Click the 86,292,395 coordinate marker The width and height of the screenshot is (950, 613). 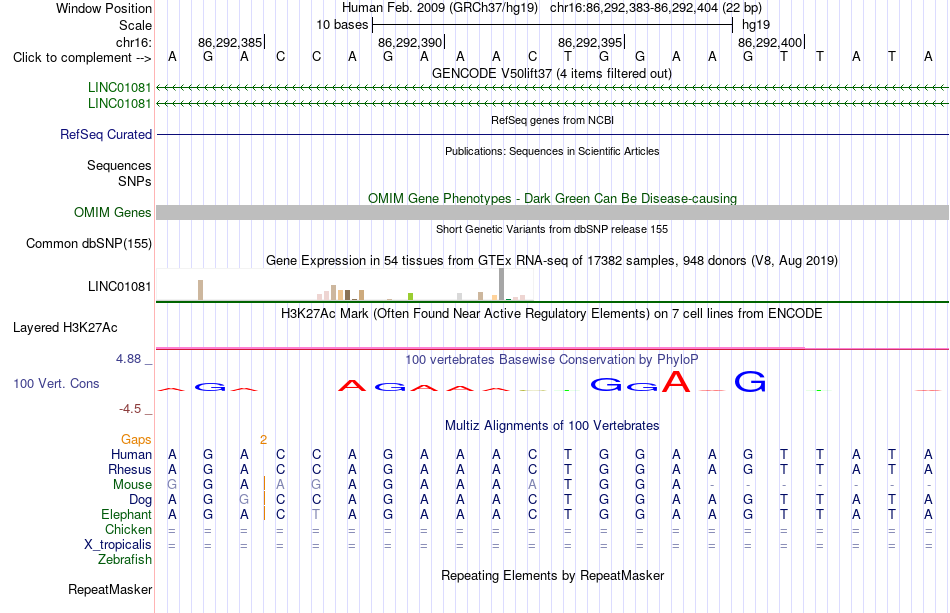pyautogui.click(x=590, y=42)
